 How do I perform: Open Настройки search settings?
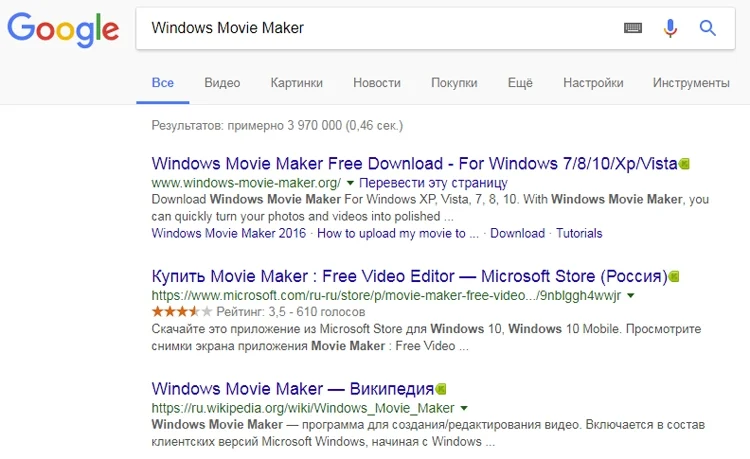(593, 83)
